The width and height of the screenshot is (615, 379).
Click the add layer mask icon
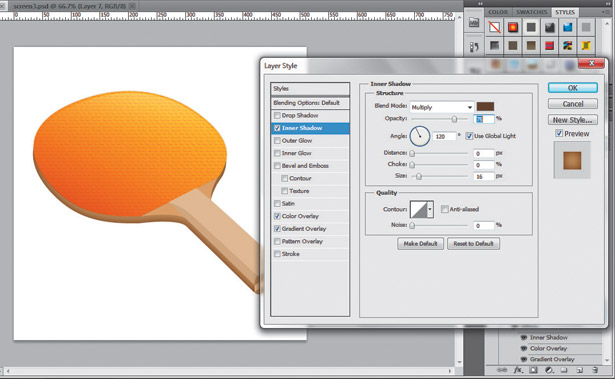click(x=533, y=370)
